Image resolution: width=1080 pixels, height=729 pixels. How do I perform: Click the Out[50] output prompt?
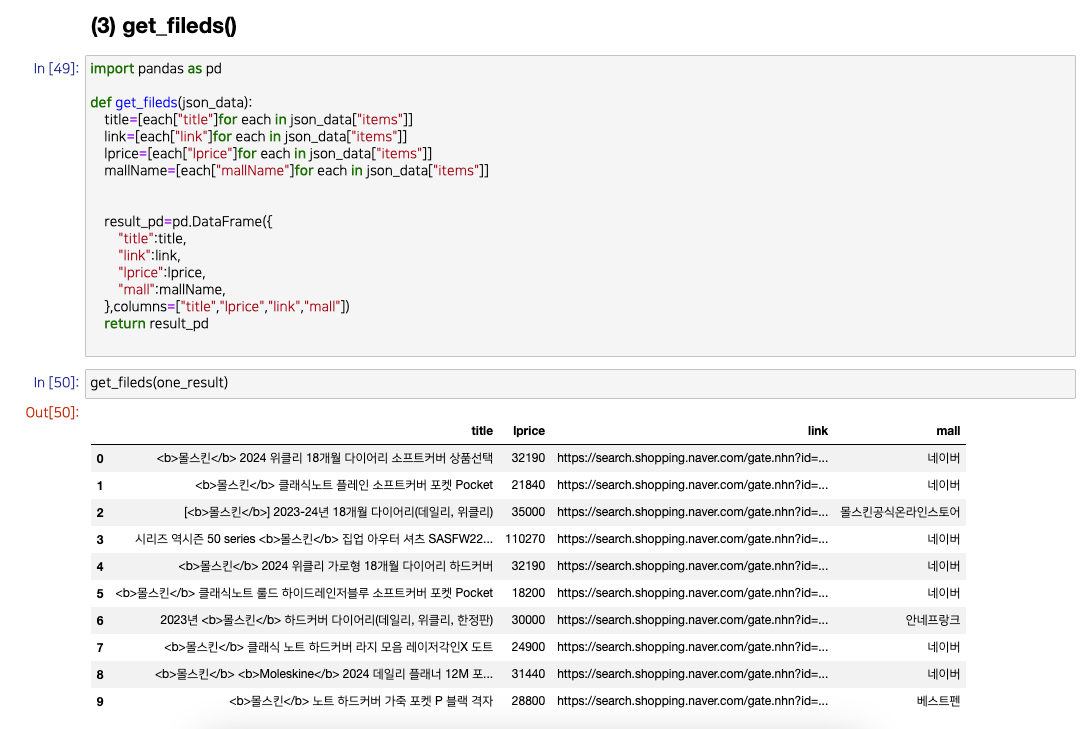(x=52, y=412)
